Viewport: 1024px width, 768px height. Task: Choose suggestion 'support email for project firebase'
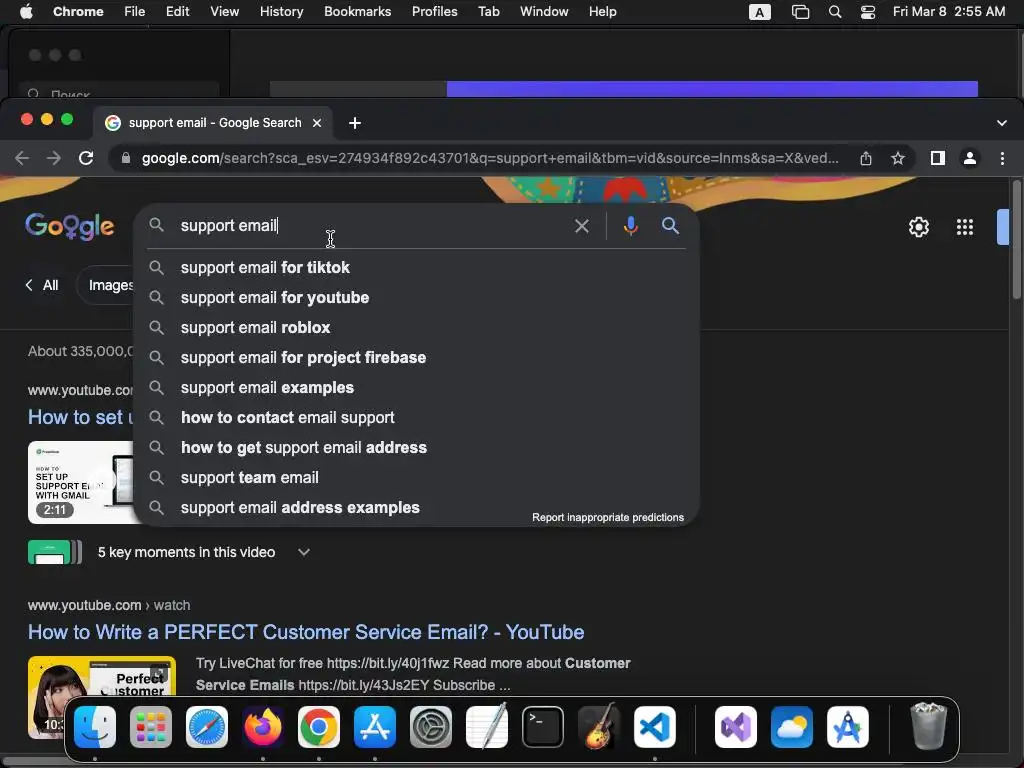[x=416, y=358]
